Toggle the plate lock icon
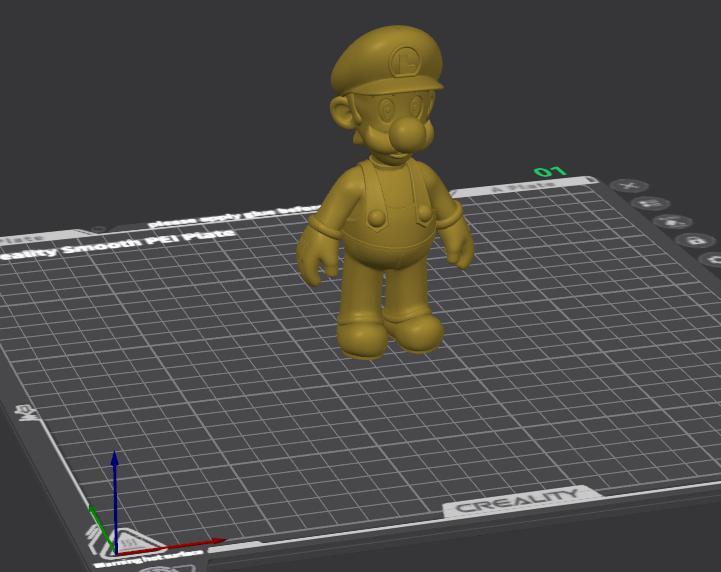This screenshot has width=721, height=572. [x=695, y=240]
